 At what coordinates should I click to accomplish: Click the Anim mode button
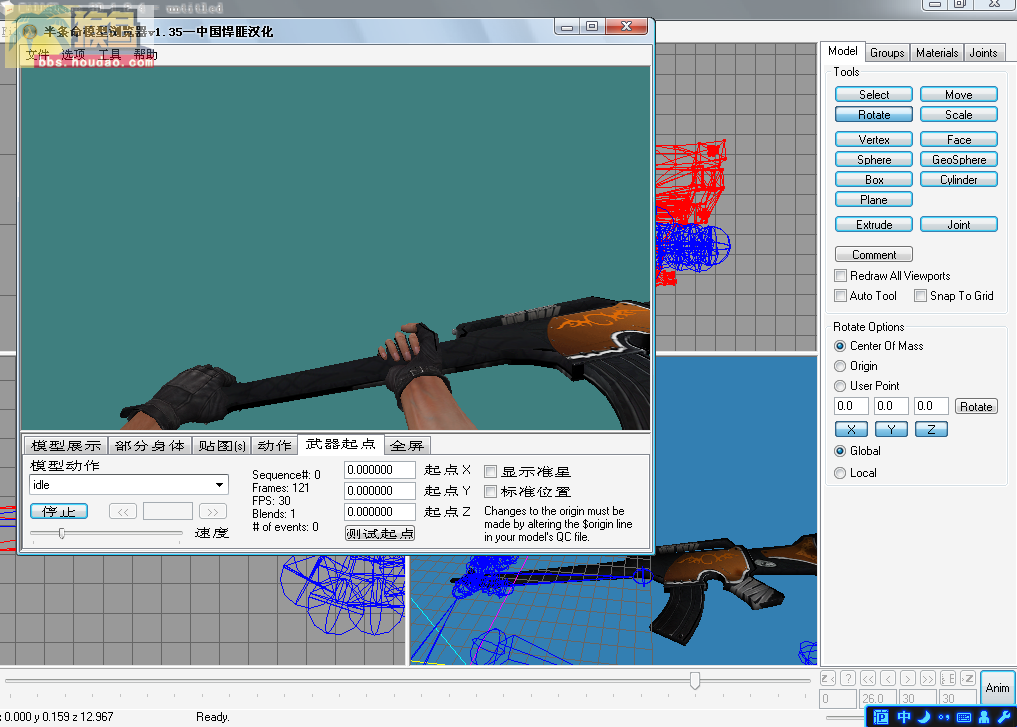998,687
